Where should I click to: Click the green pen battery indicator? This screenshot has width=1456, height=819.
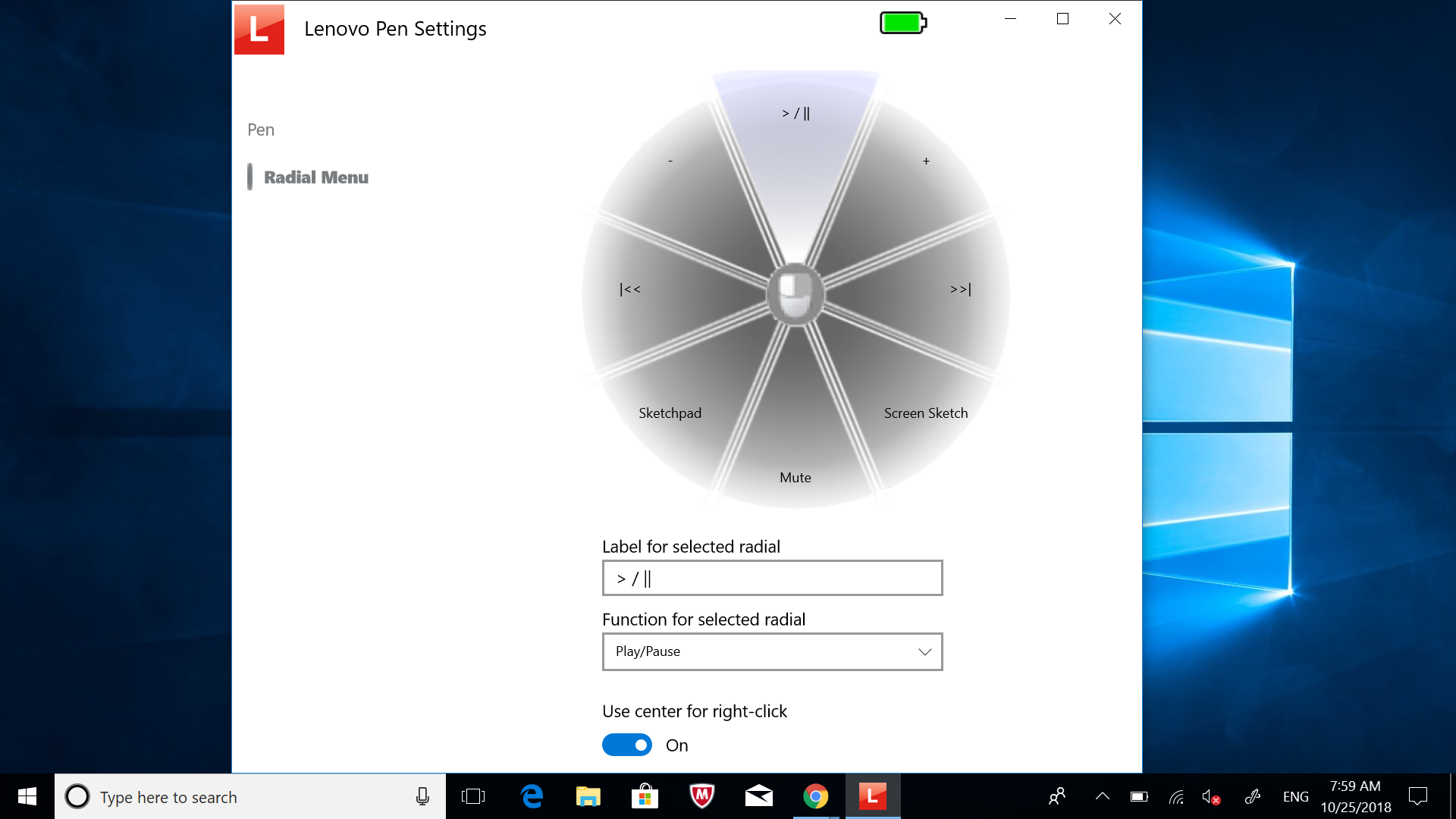903,23
